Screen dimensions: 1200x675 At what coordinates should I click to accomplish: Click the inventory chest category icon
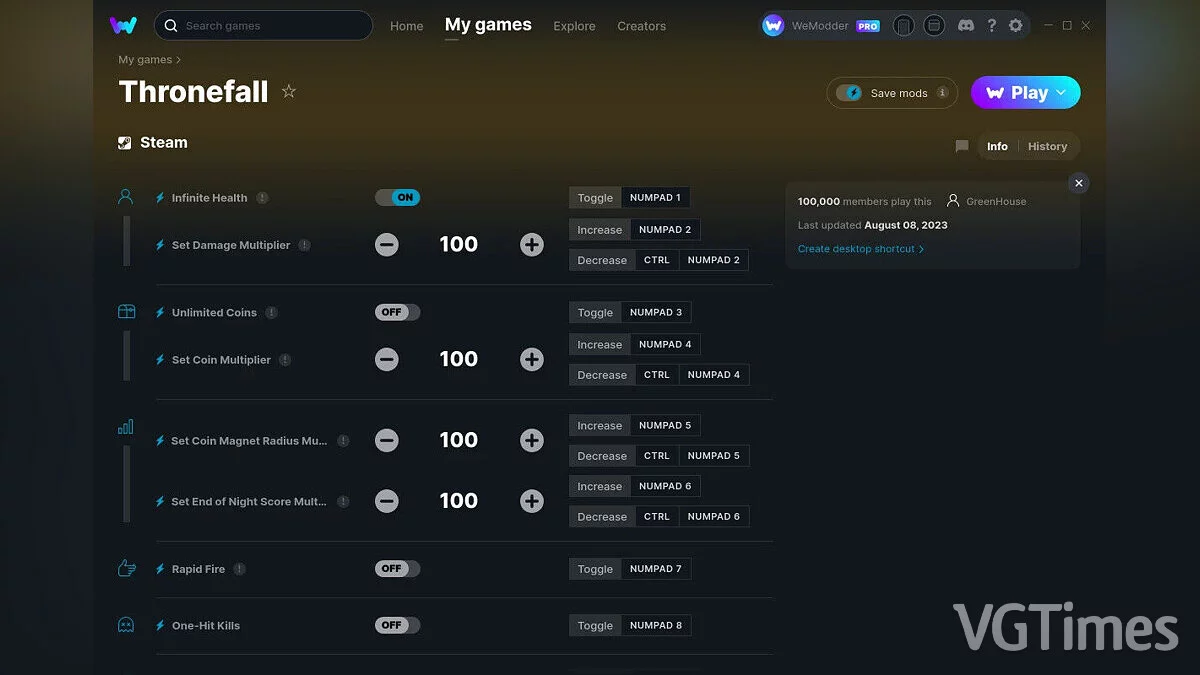126,312
